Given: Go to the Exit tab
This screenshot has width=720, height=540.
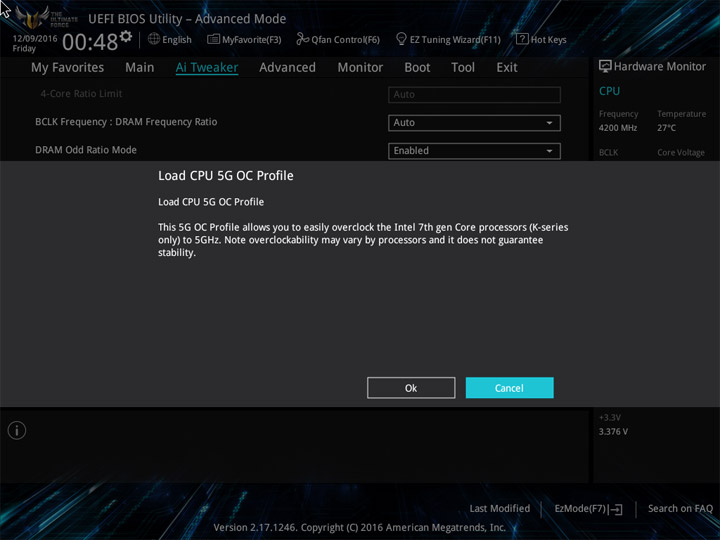Looking at the screenshot, I should pos(506,68).
